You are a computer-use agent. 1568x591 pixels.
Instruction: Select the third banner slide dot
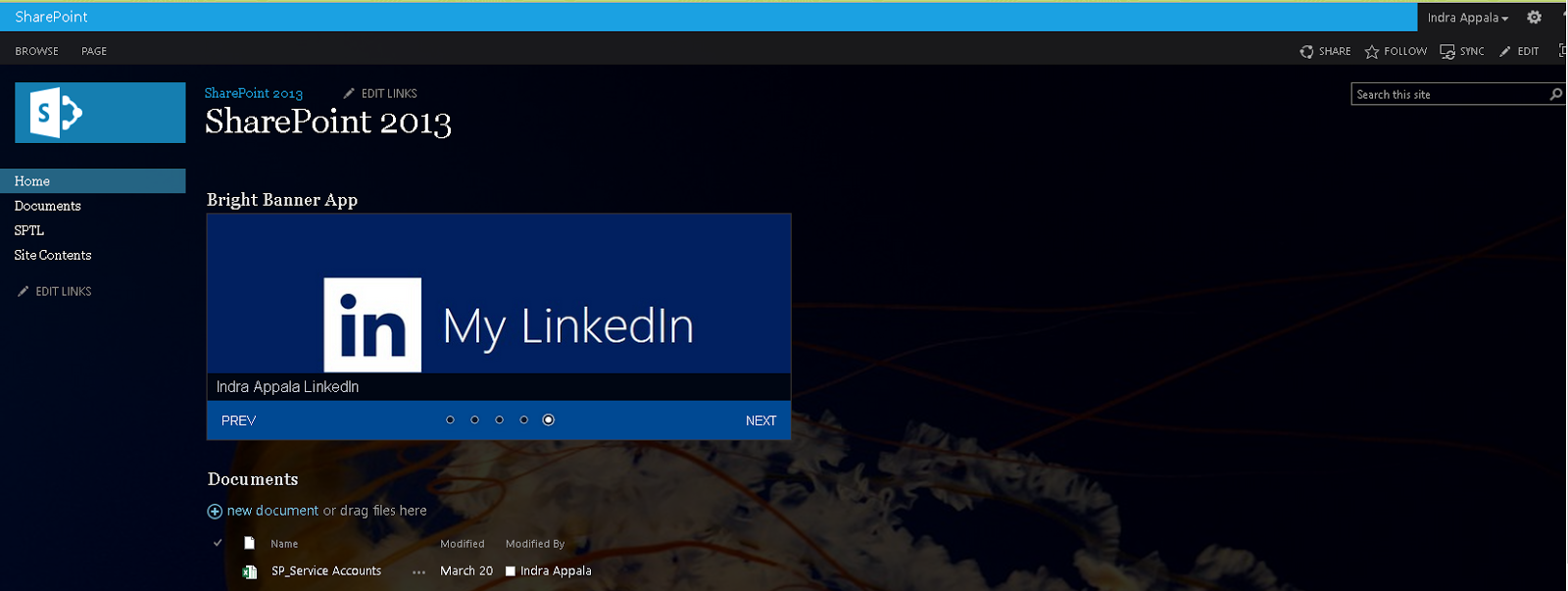[499, 419]
